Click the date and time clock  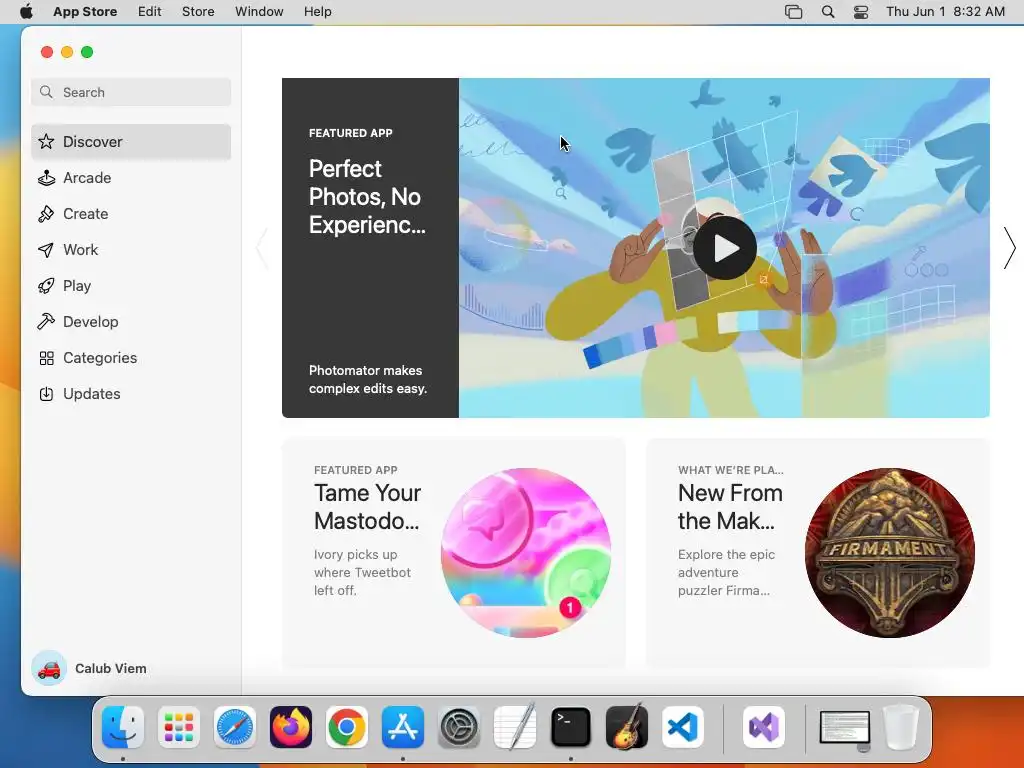coord(945,12)
